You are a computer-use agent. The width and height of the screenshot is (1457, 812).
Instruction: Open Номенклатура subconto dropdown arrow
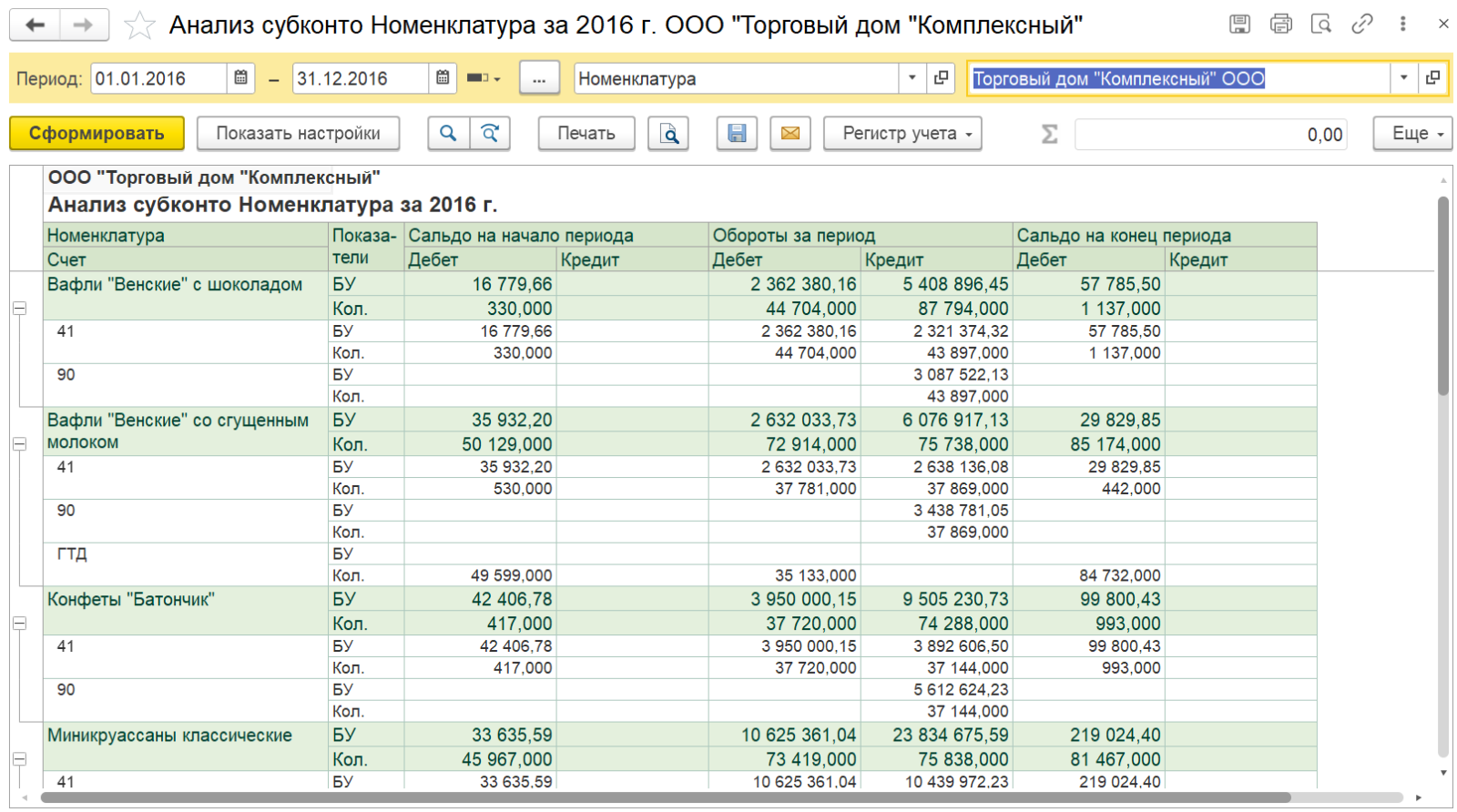[x=912, y=78]
